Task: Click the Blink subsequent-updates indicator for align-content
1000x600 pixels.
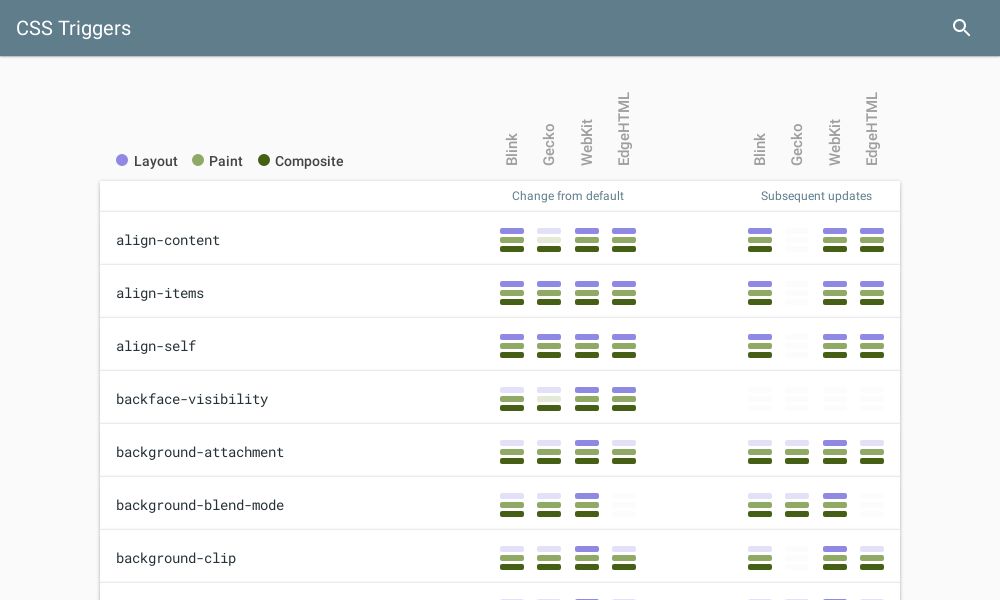Action: (760, 240)
